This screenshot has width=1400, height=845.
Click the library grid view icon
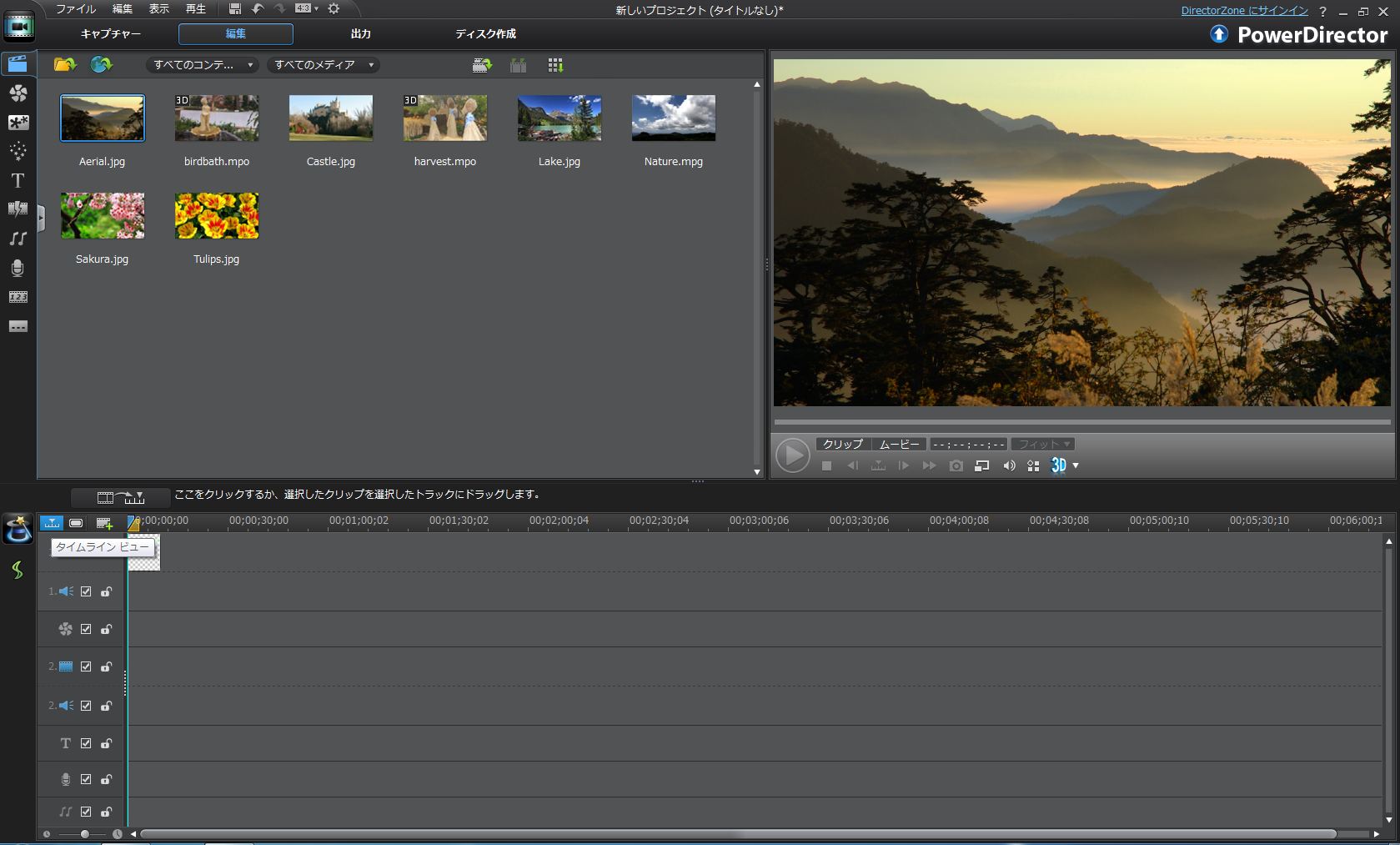pos(555,65)
